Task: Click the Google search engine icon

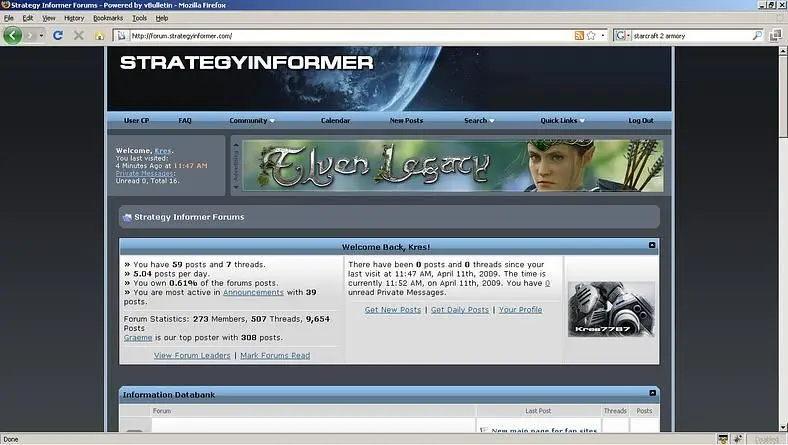Action: (x=620, y=36)
